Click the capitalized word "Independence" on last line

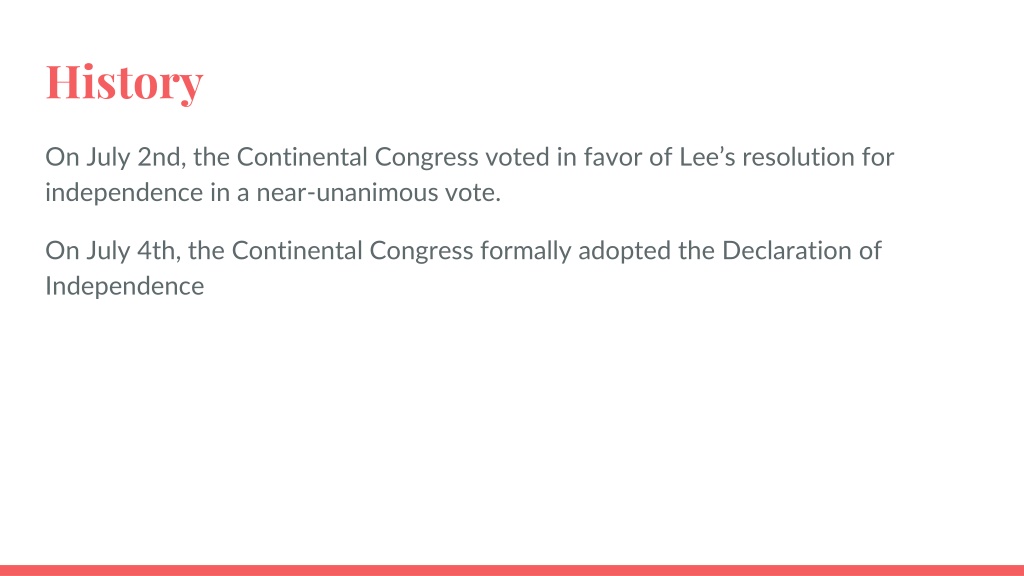pyautogui.click(x=125, y=286)
